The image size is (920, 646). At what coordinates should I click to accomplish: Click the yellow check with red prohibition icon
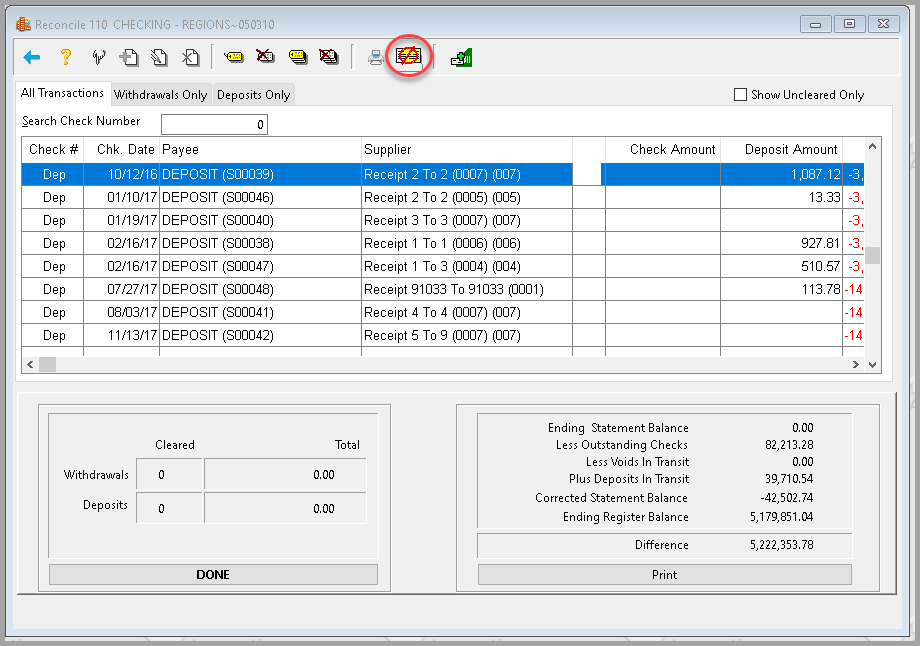(x=408, y=56)
